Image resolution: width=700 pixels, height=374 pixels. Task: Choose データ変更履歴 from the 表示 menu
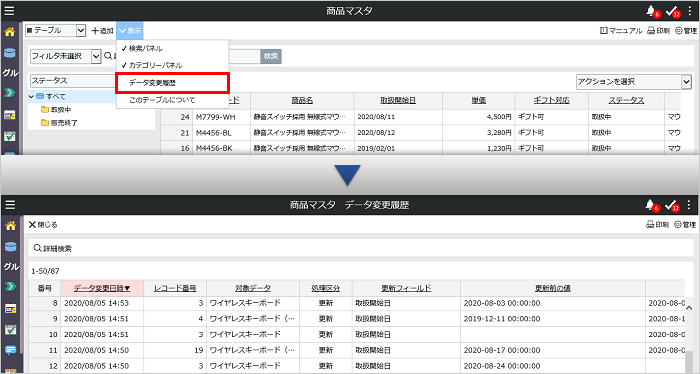point(172,83)
